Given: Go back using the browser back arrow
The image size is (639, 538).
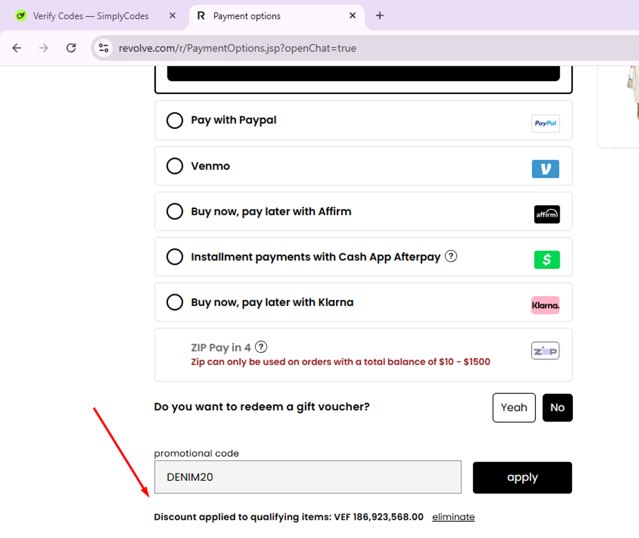Looking at the screenshot, I should coord(17,48).
